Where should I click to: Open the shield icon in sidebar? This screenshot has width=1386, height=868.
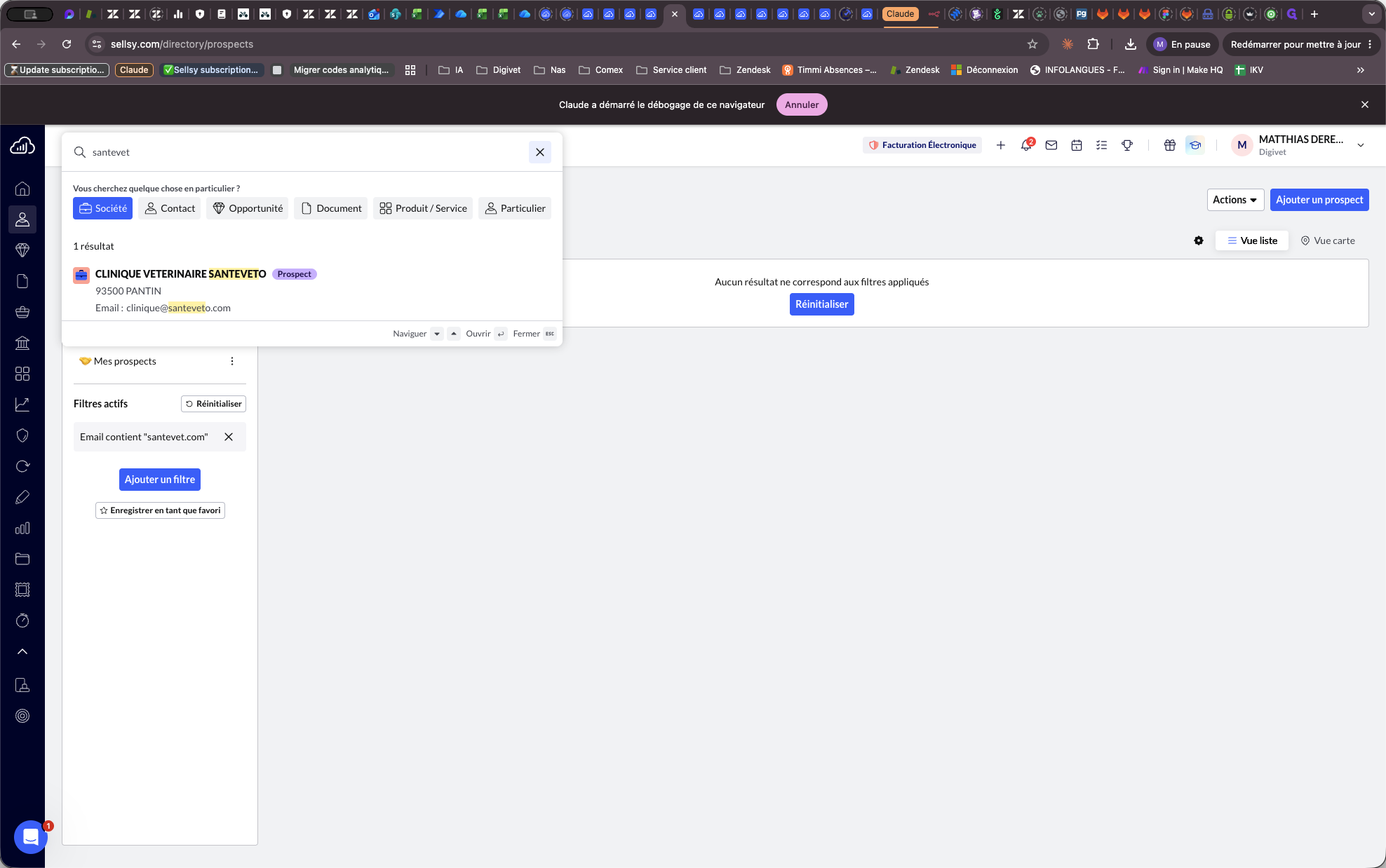click(x=22, y=435)
